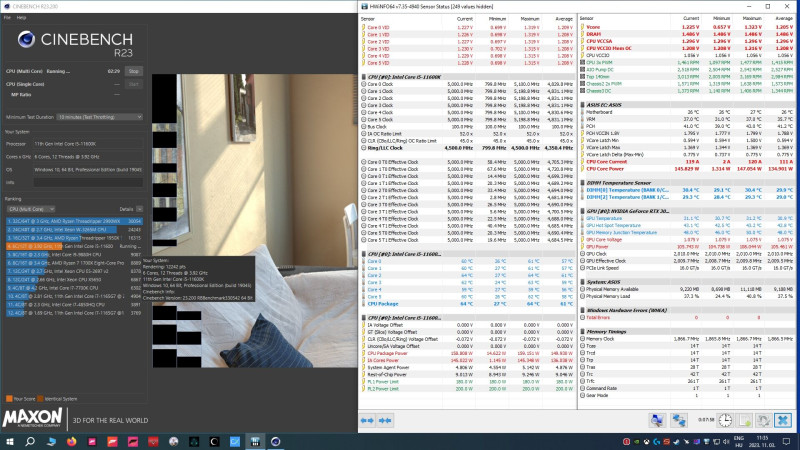Viewport: 800px width, 450px height.
Task: Select the PL1 Power Limit row
Action: 467,382
